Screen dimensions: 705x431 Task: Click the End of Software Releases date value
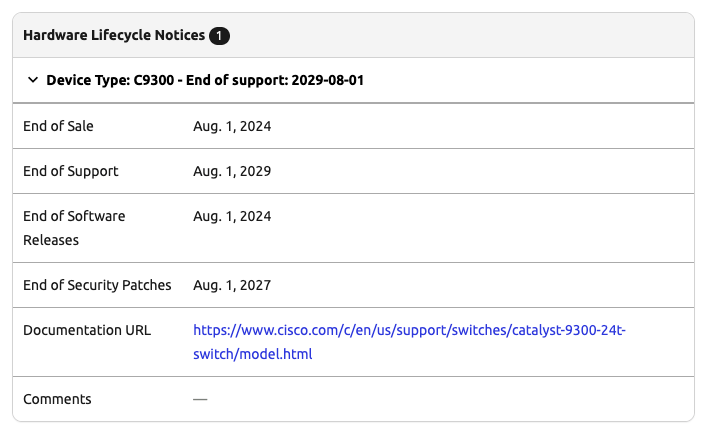[x=232, y=216]
